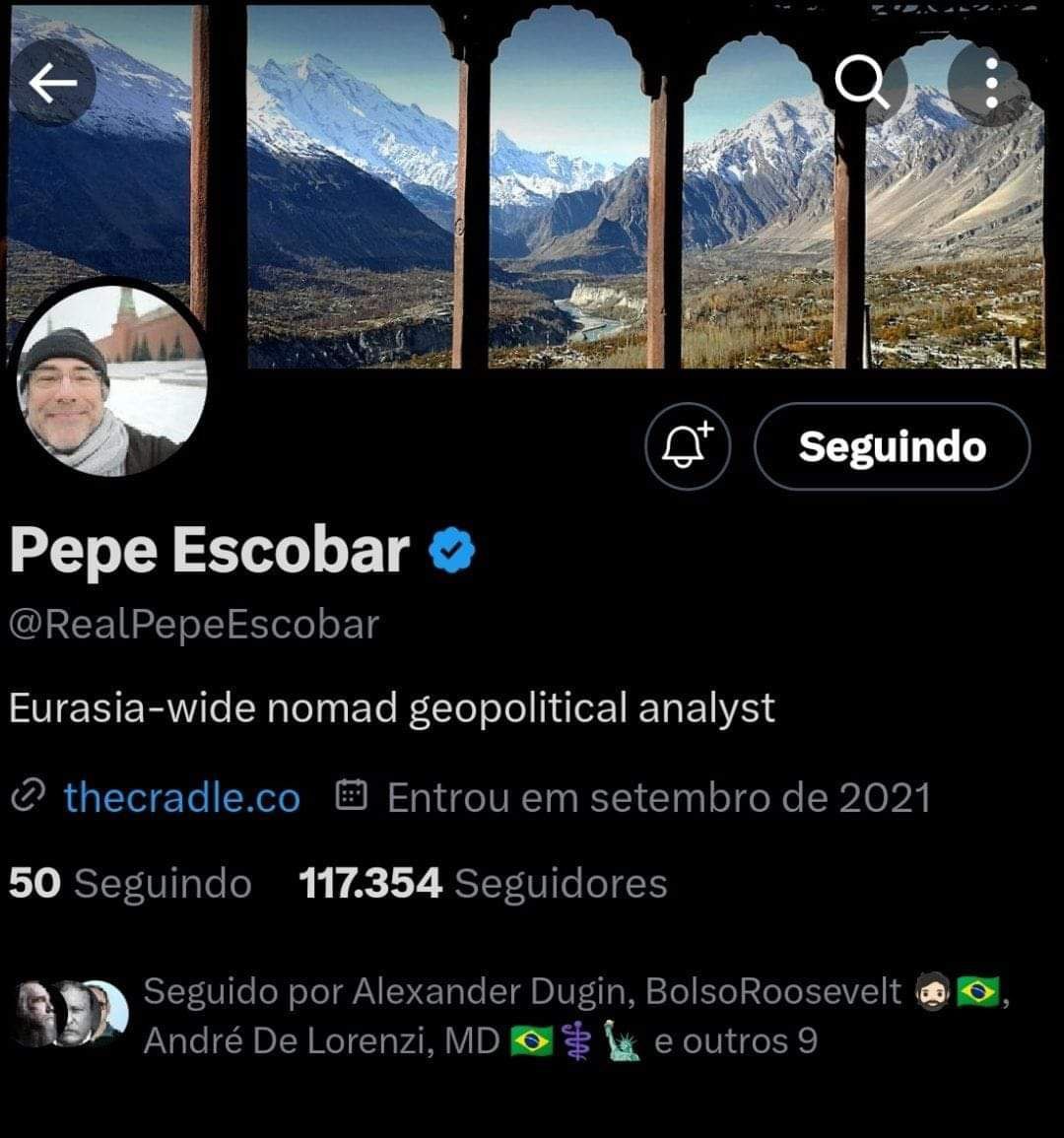Click the blue verified badge
Image resolution: width=1064 pixels, height=1138 pixels.
point(451,550)
